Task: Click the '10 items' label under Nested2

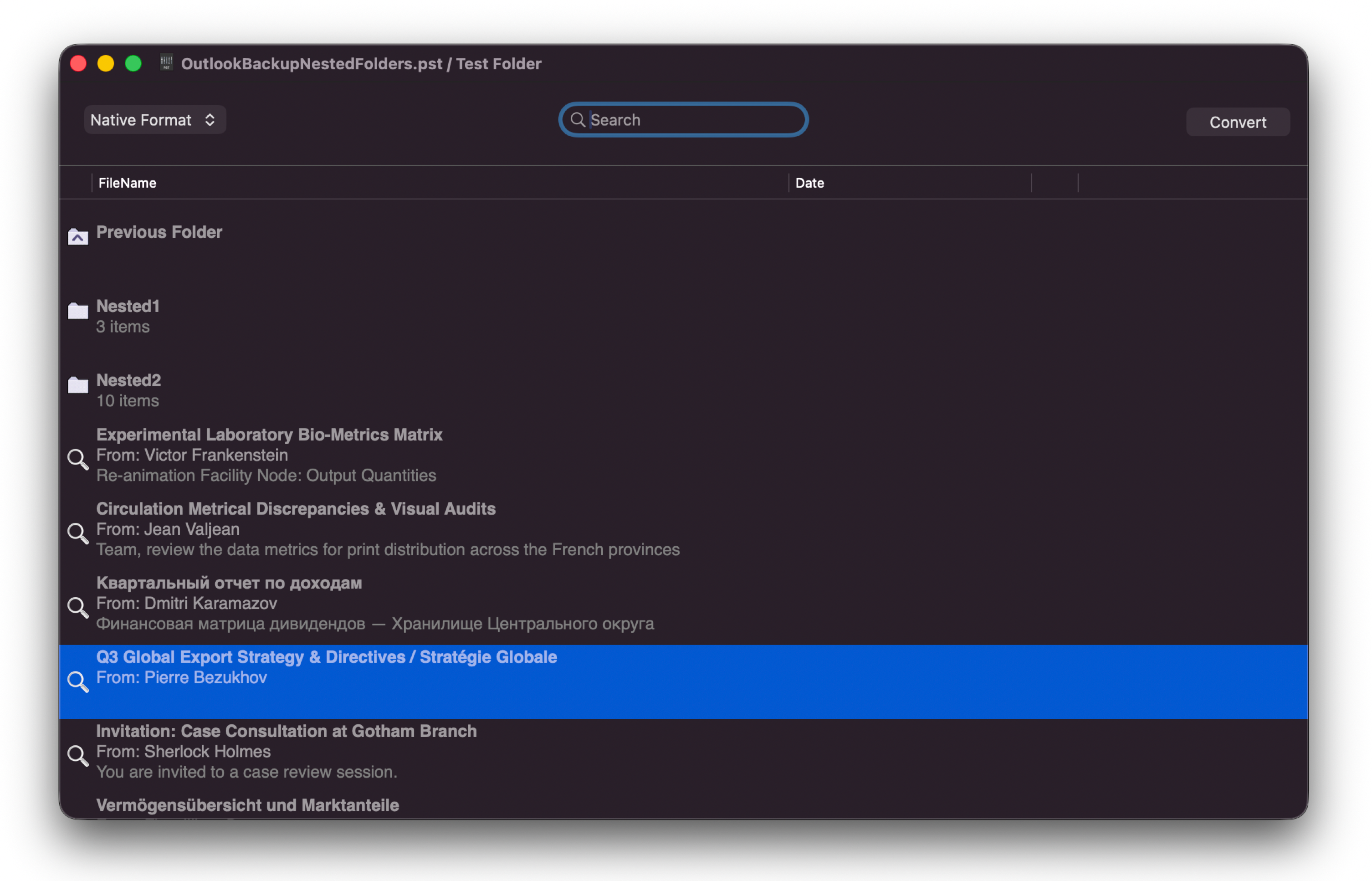Action: click(128, 401)
